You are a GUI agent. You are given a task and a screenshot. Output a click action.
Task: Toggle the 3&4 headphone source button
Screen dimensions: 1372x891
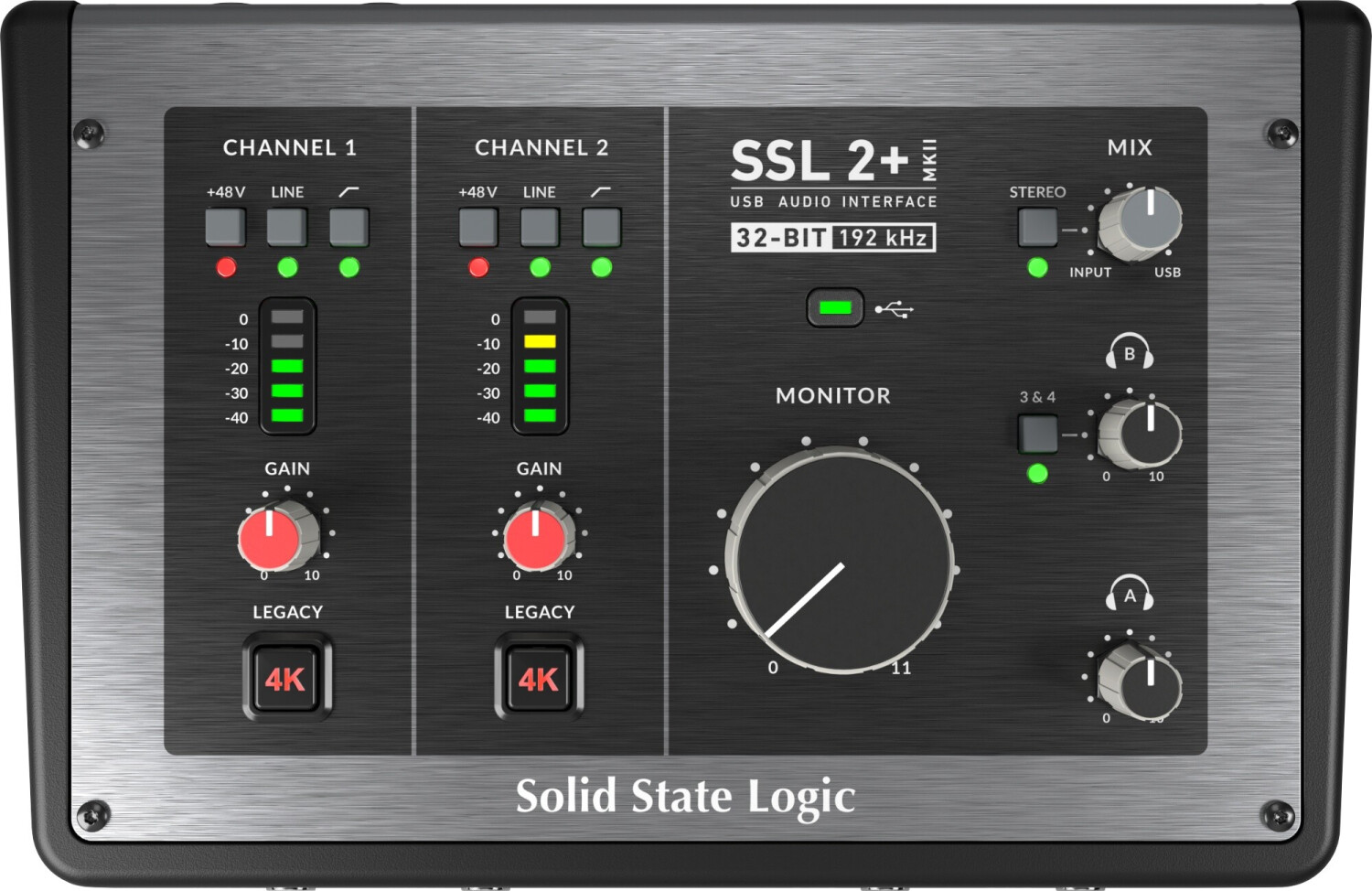(x=1037, y=433)
